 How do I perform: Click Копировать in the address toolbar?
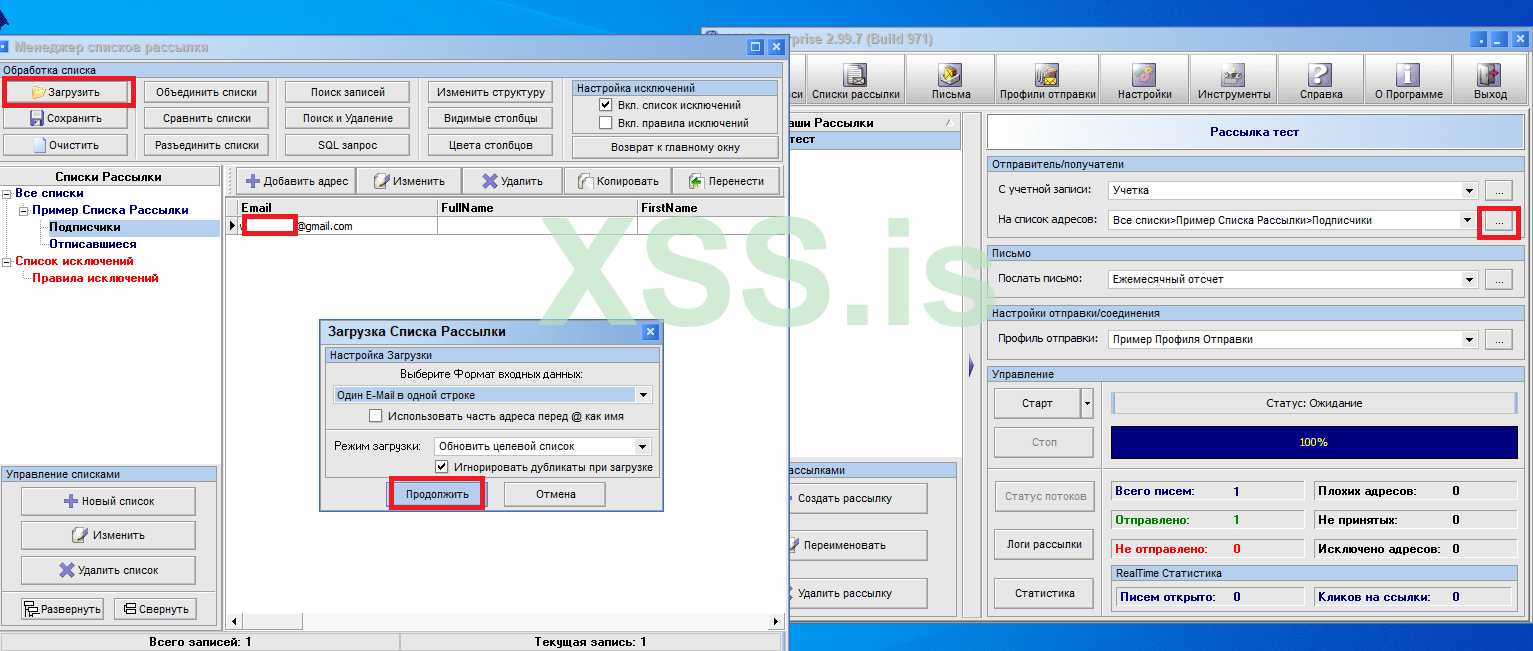(617, 181)
